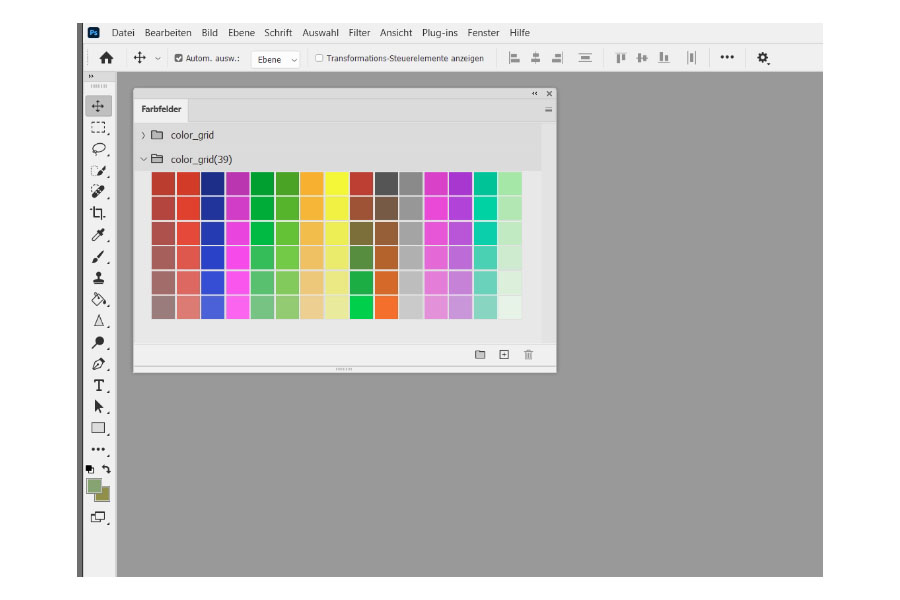The width and height of the screenshot is (900, 600).
Task: Pick the yellow swatch in top row
Action: (x=337, y=183)
